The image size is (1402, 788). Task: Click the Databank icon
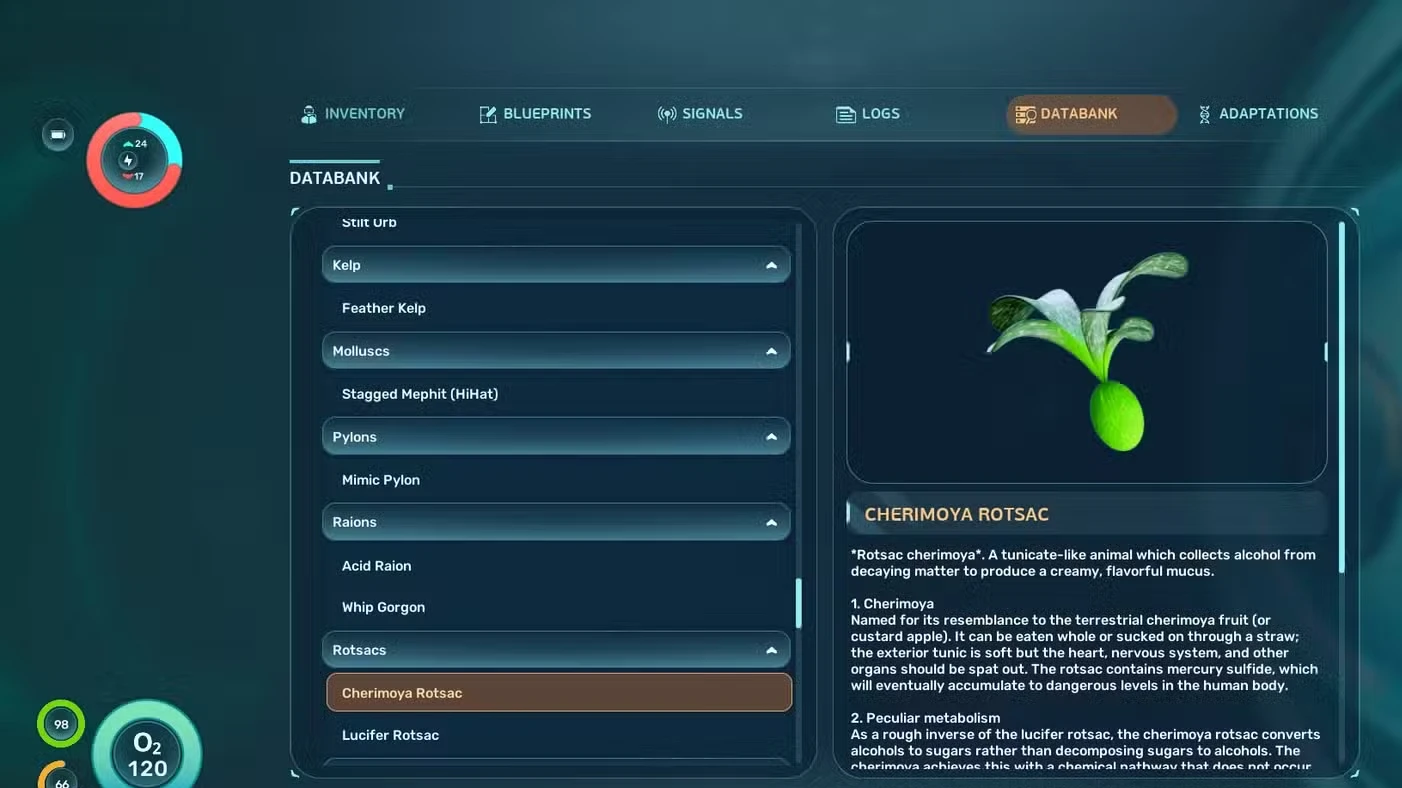[1025, 114]
